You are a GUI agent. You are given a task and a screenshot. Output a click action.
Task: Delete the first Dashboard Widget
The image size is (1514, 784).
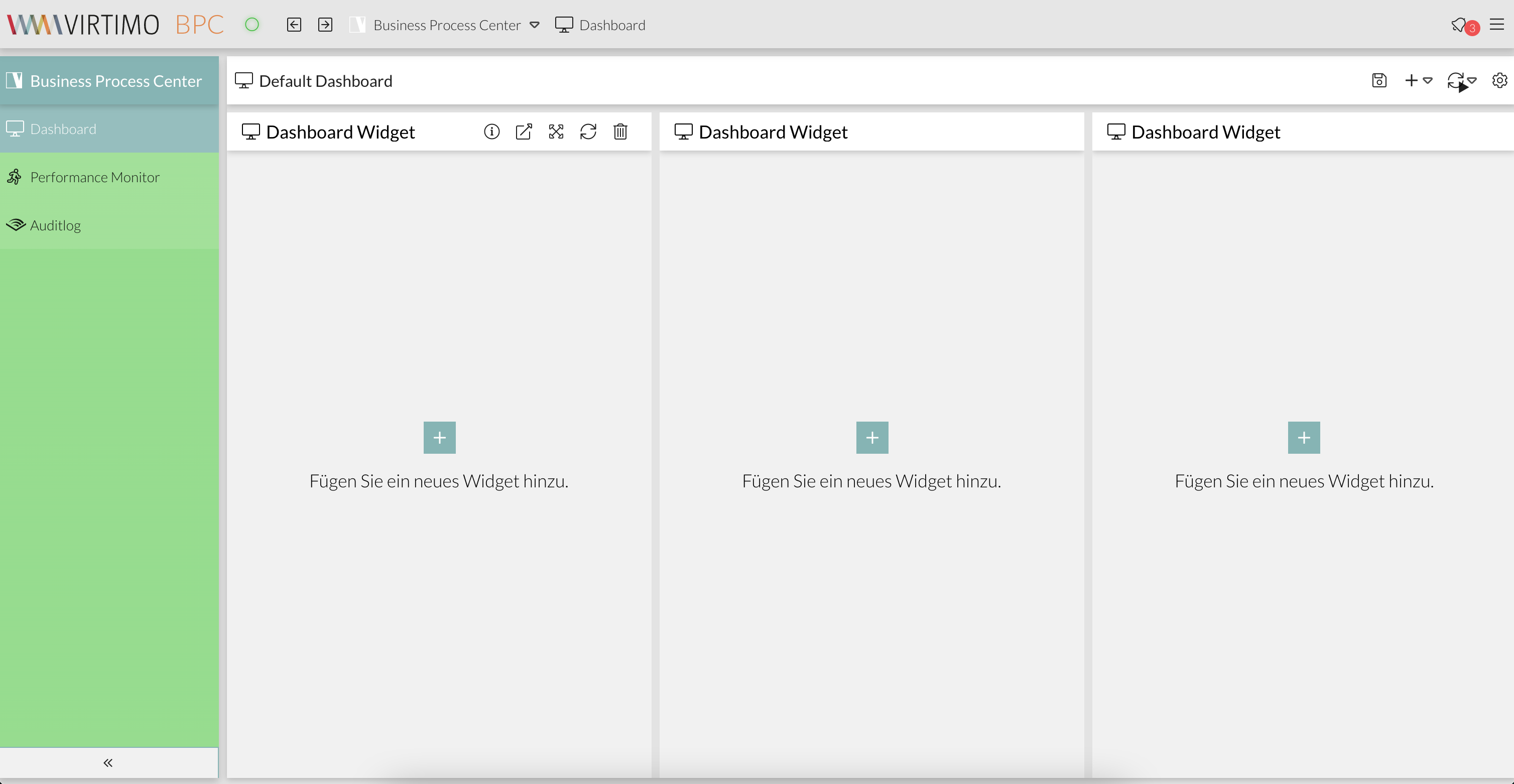[620, 132]
